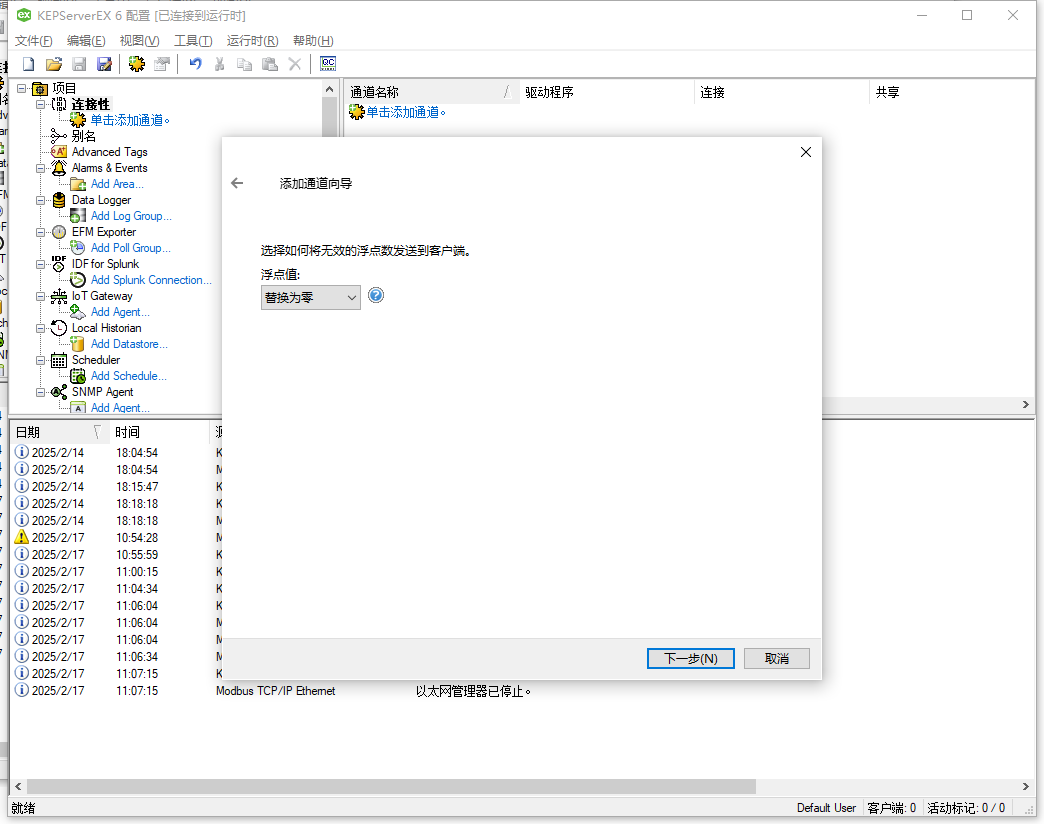This screenshot has width=1044, height=824.
Task: Click the warning icon on 10:54:28 log row
Action: point(22,537)
